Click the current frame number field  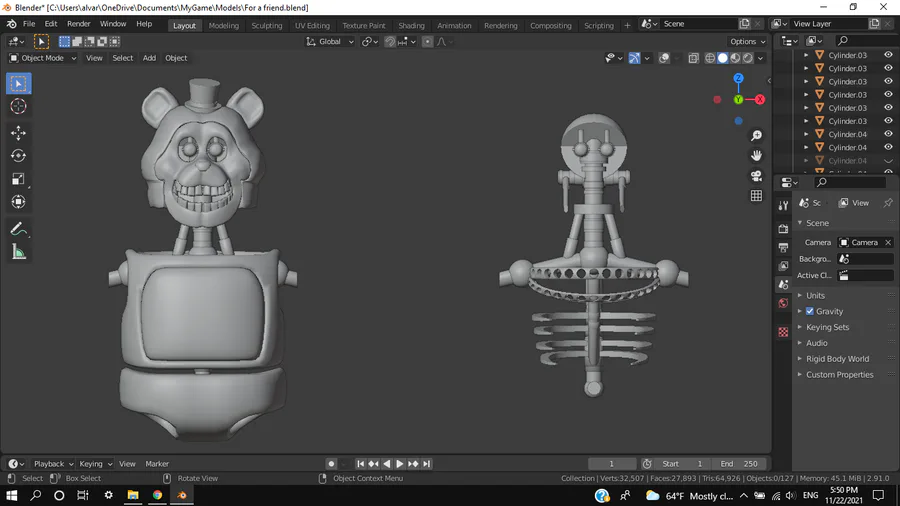point(612,464)
